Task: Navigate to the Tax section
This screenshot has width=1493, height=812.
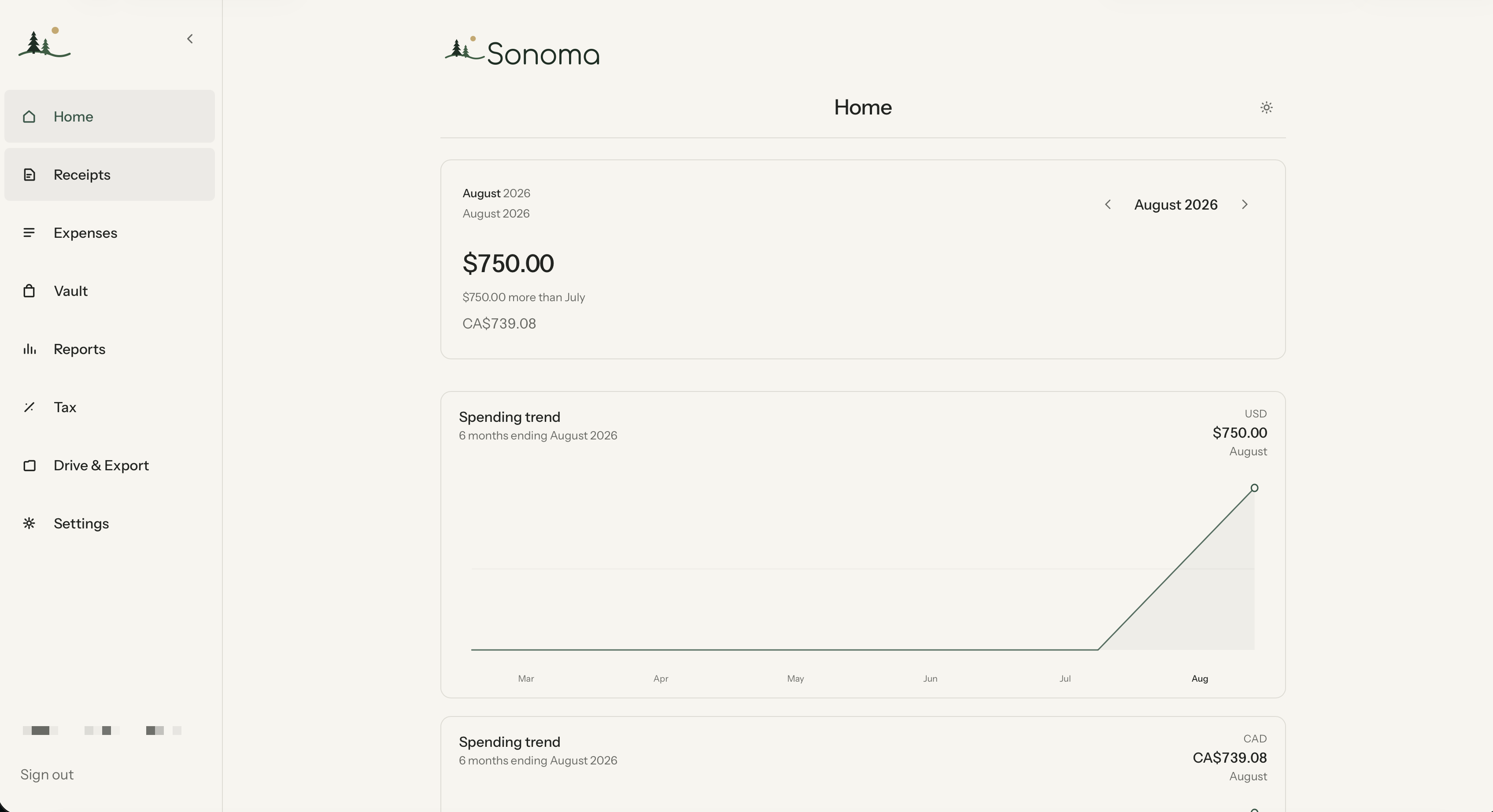Action: click(x=110, y=407)
